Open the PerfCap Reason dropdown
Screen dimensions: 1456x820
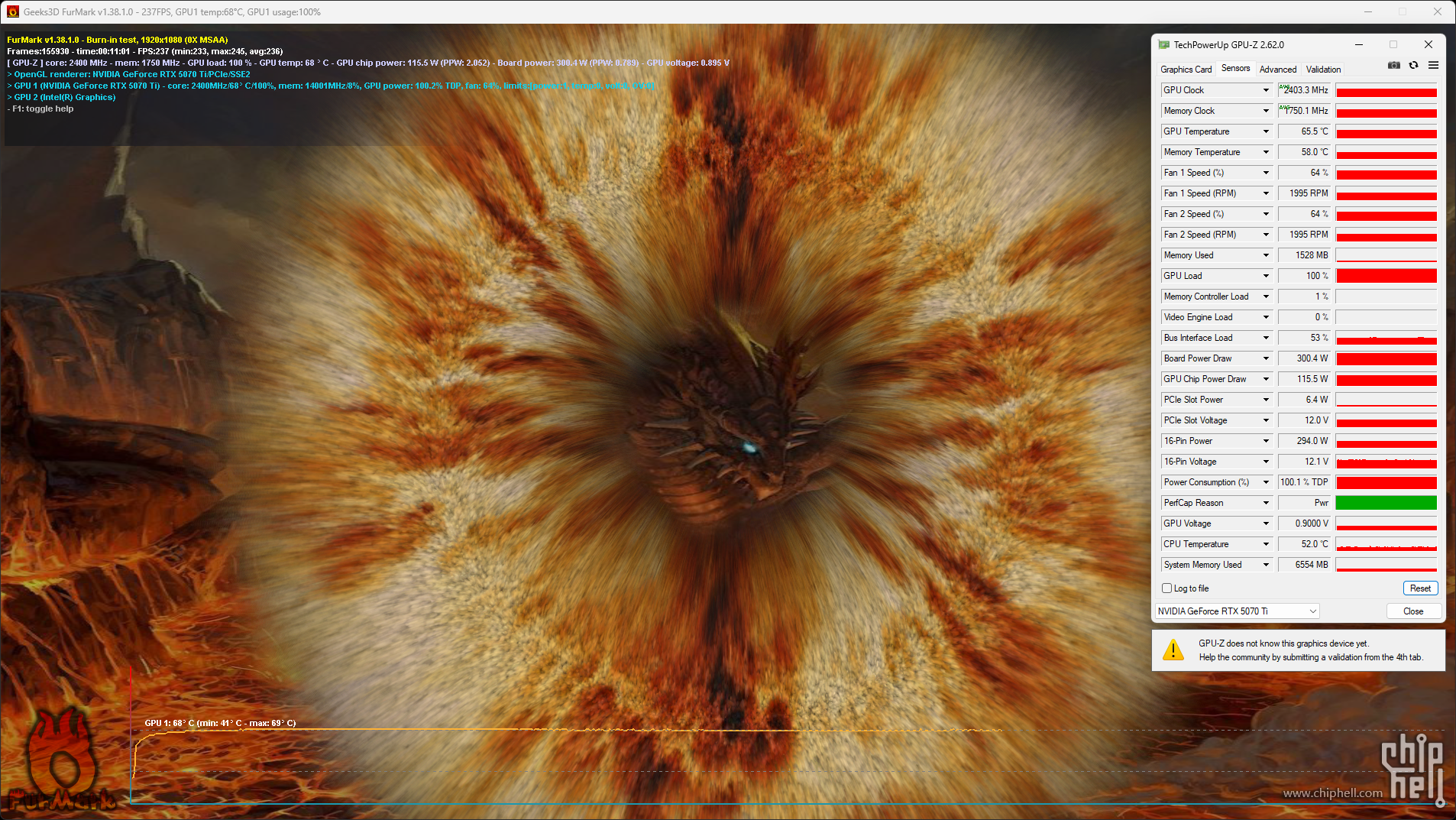tap(1266, 503)
